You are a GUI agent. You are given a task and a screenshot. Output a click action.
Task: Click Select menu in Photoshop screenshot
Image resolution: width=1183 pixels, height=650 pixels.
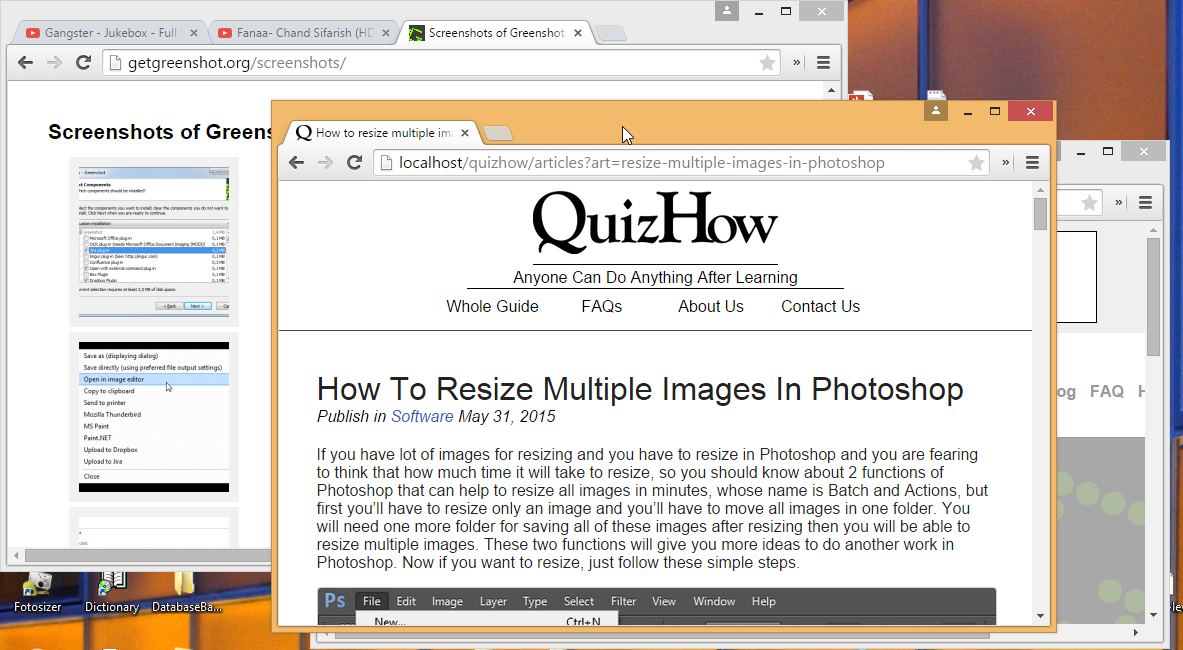pyautogui.click(x=579, y=601)
